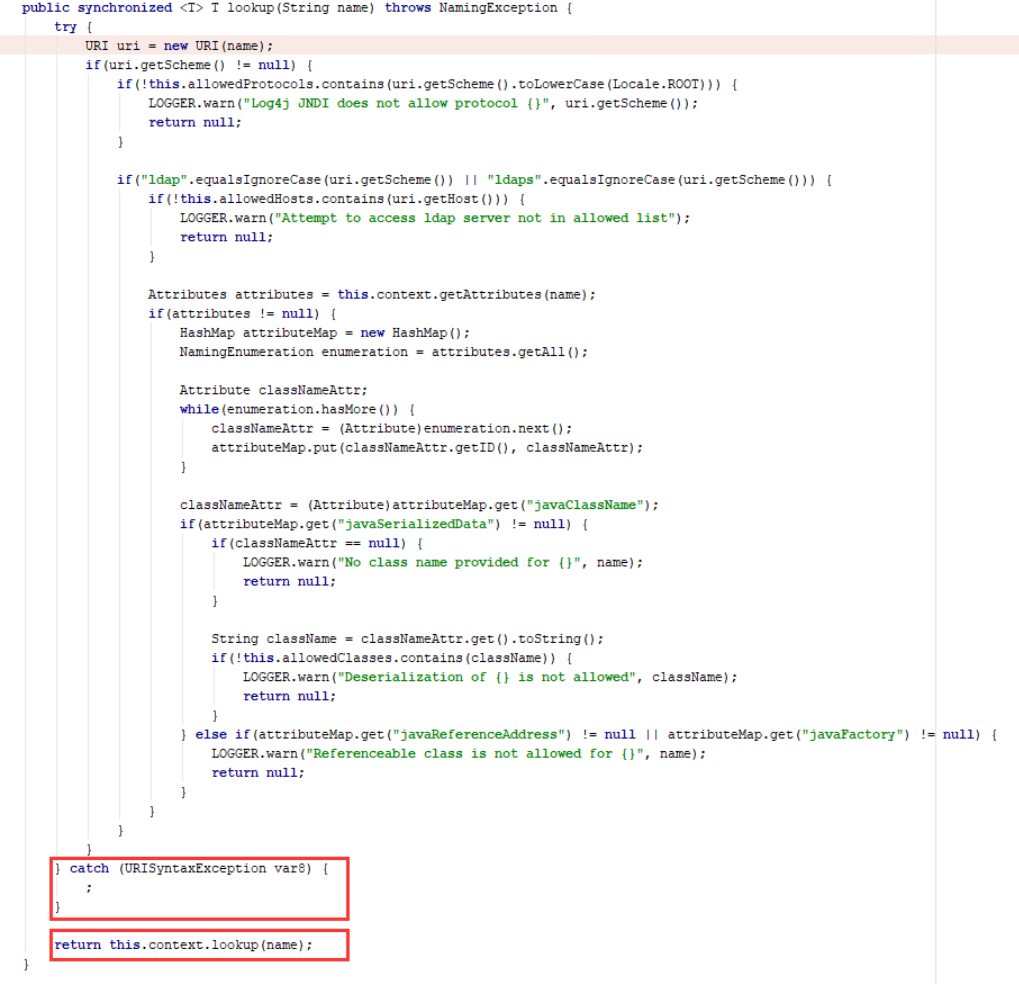Click the string "javaSerializedData"
Viewport: 1019px width, 984px height.
tap(419, 524)
